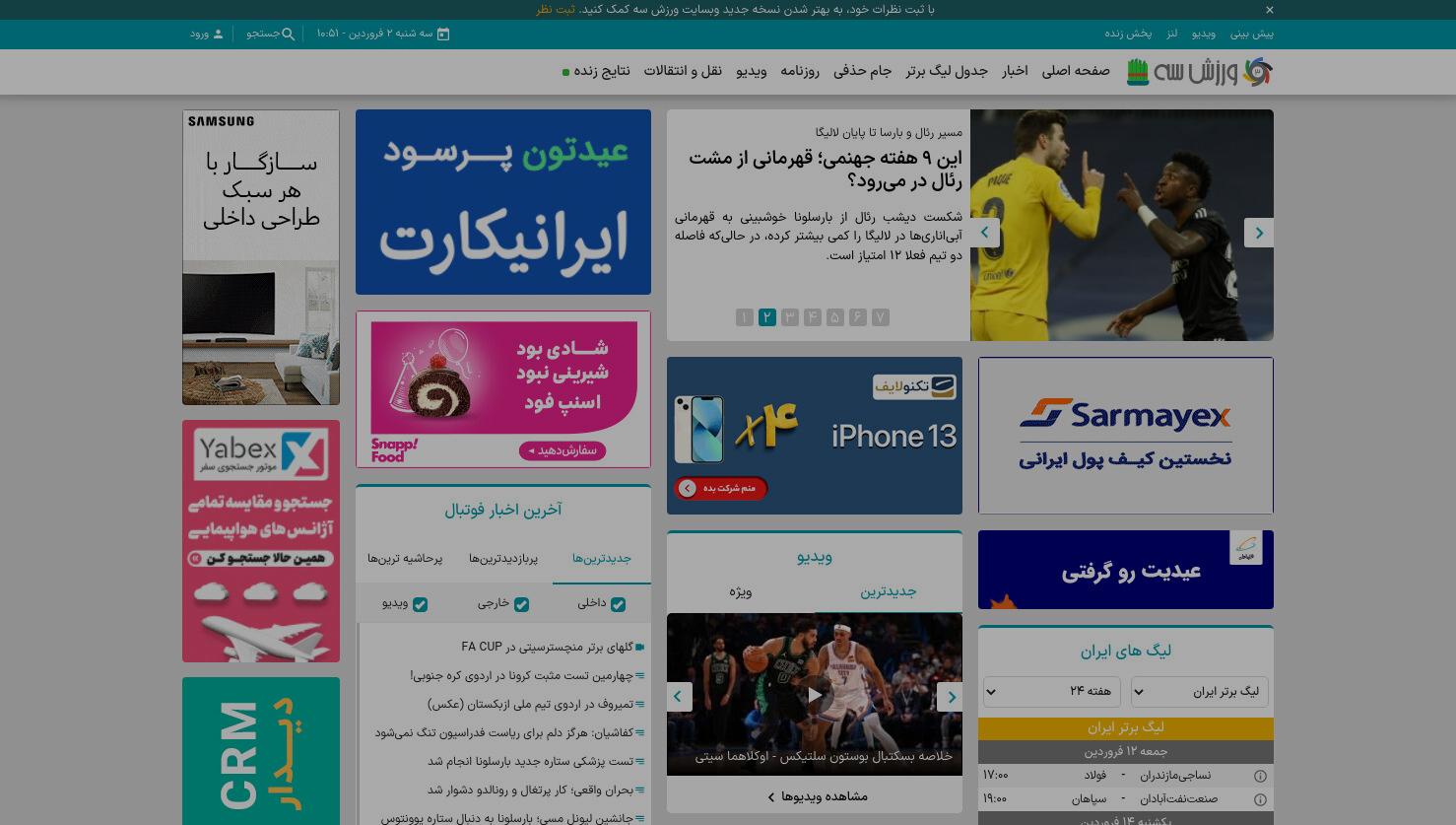The height and width of the screenshot is (825, 1456).
Task: Select ویژه tab in video panel
Action: 741,591
